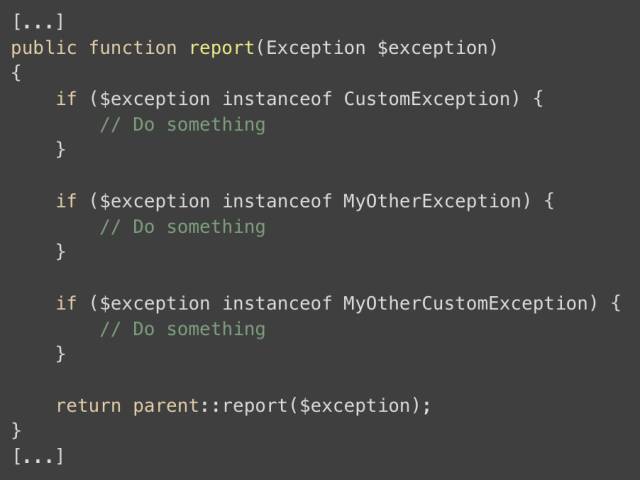
Task: Click the 'public' keyword
Action: pos(44,49)
